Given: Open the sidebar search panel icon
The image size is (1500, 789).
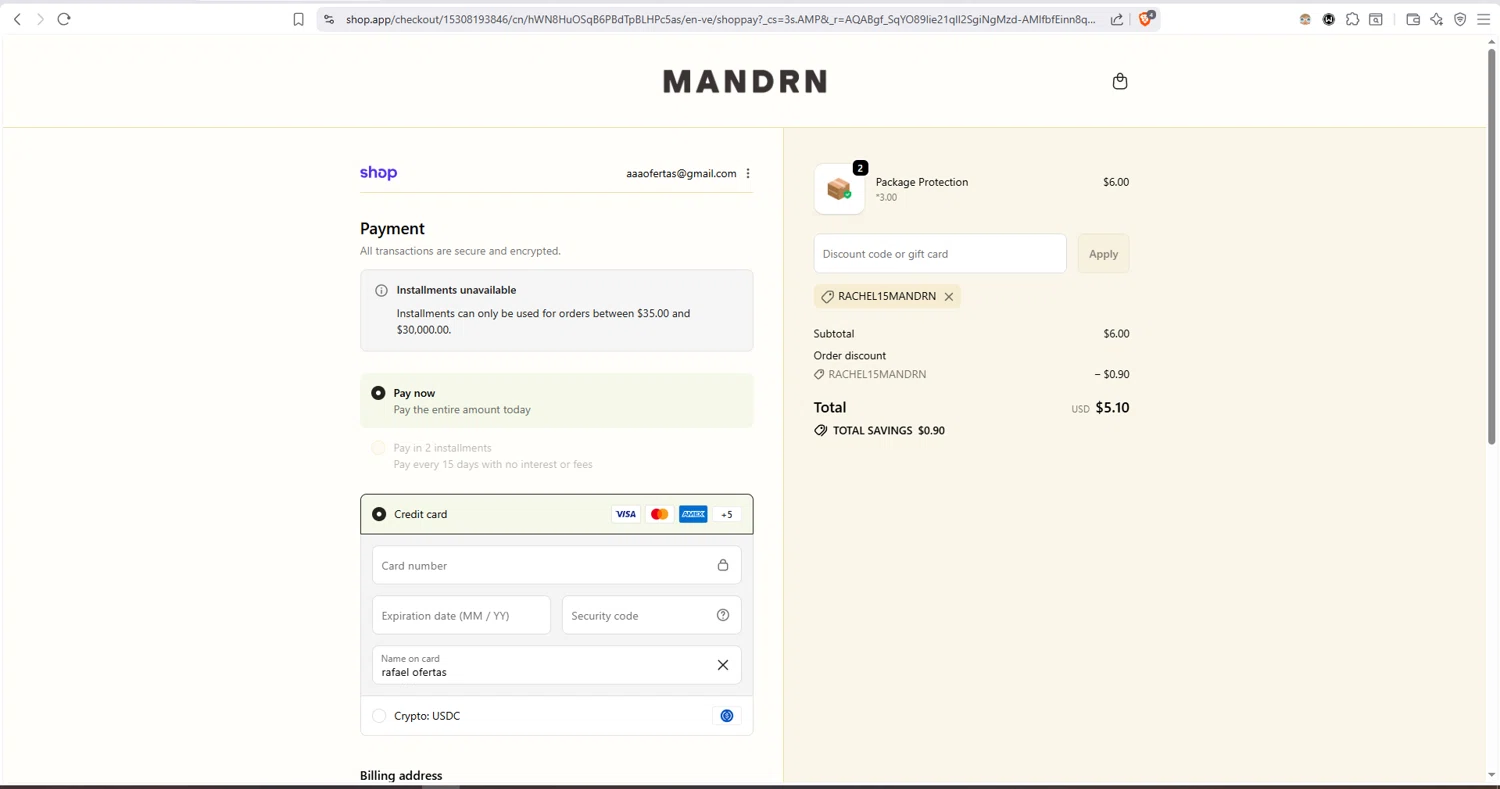Looking at the screenshot, I should (x=1376, y=19).
